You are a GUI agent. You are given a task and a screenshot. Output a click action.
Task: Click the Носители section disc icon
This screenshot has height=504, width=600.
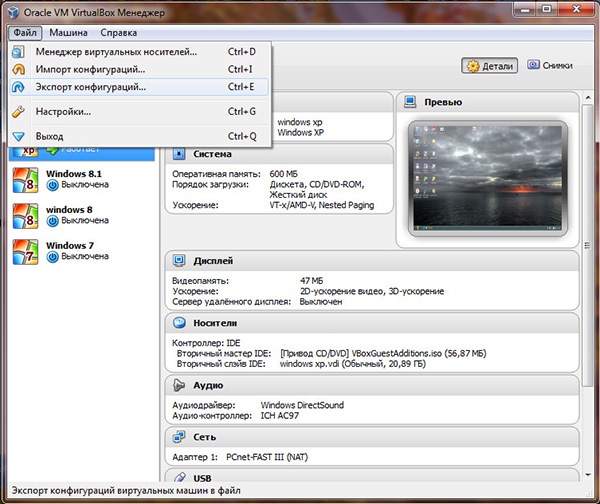178,323
